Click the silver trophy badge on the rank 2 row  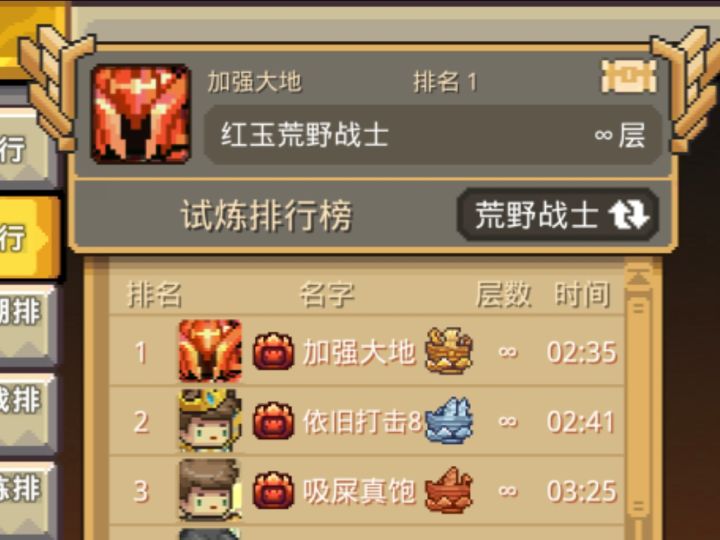449,421
